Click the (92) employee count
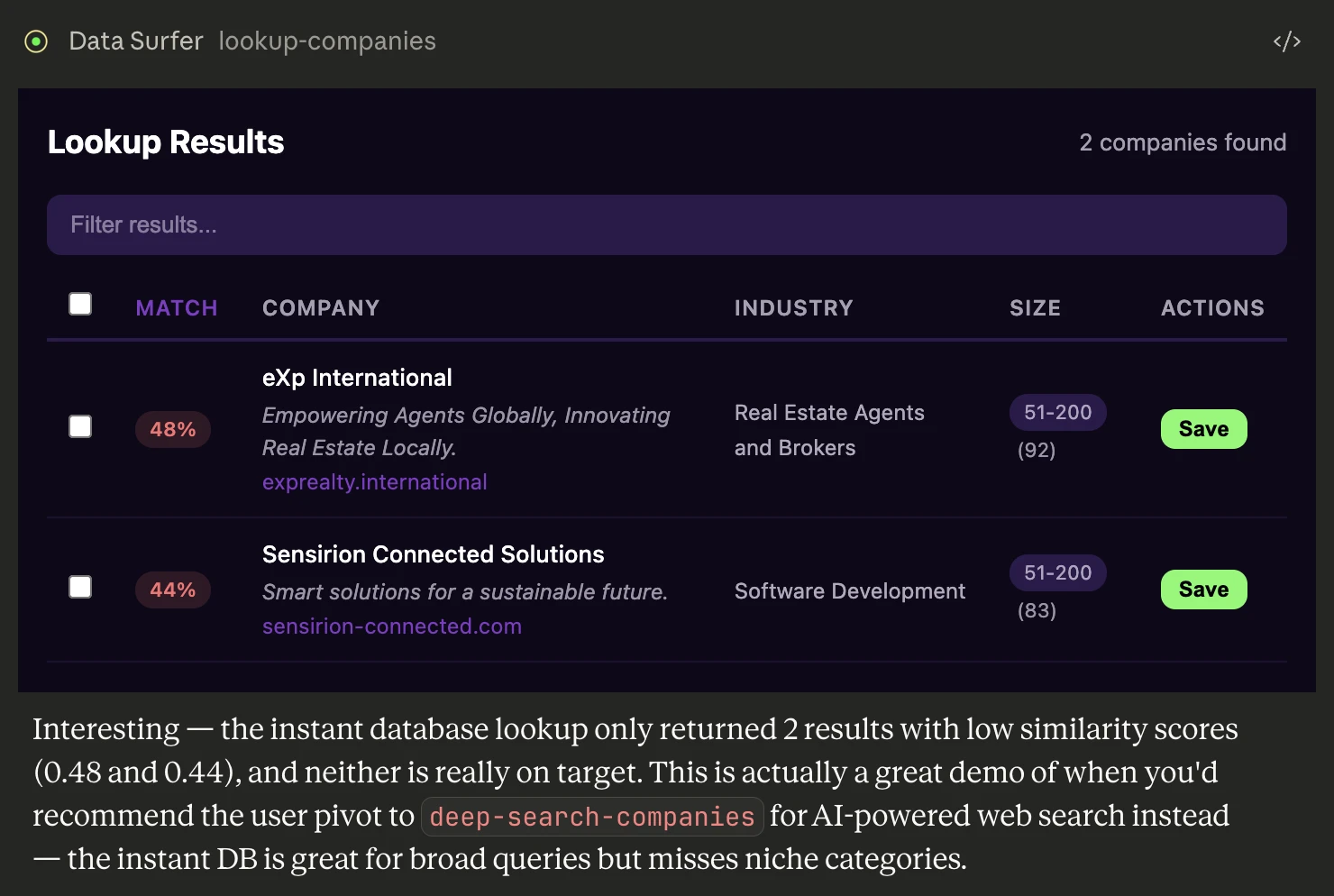 [1037, 450]
